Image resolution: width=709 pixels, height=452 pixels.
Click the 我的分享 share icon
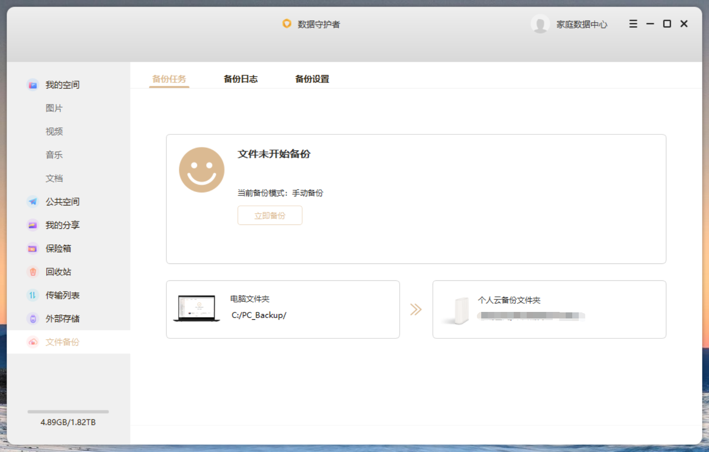33,225
